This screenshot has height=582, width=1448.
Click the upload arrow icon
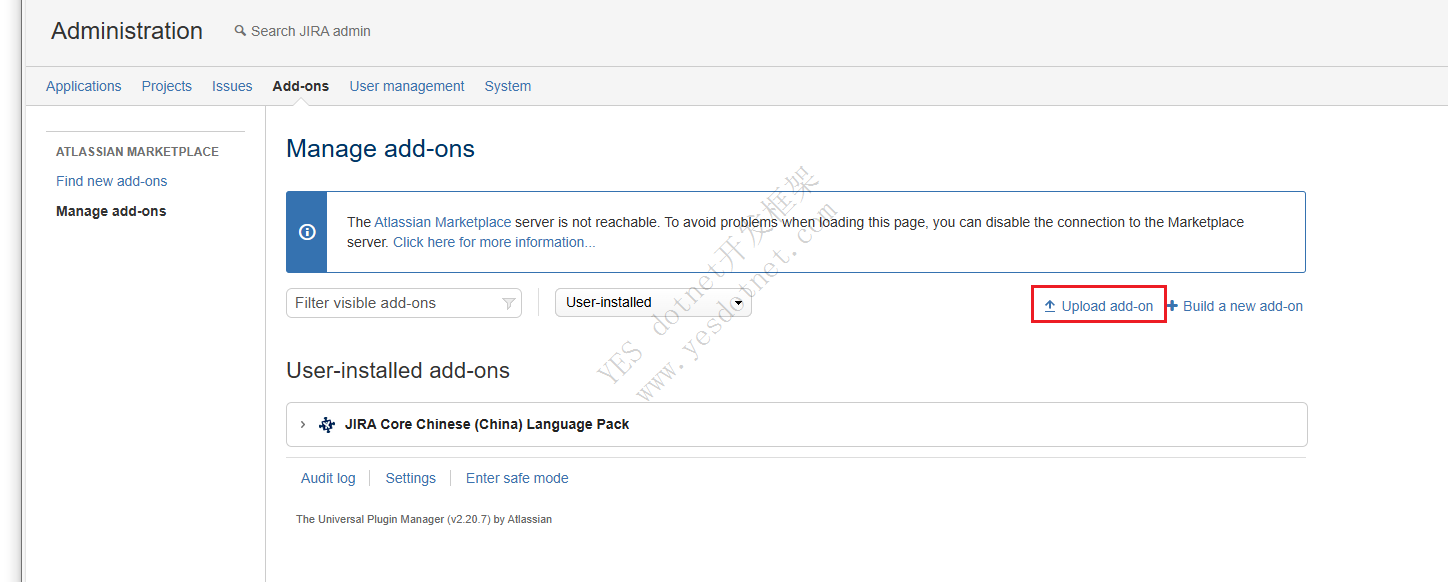pyautogui.click(x=1050, y=306)
